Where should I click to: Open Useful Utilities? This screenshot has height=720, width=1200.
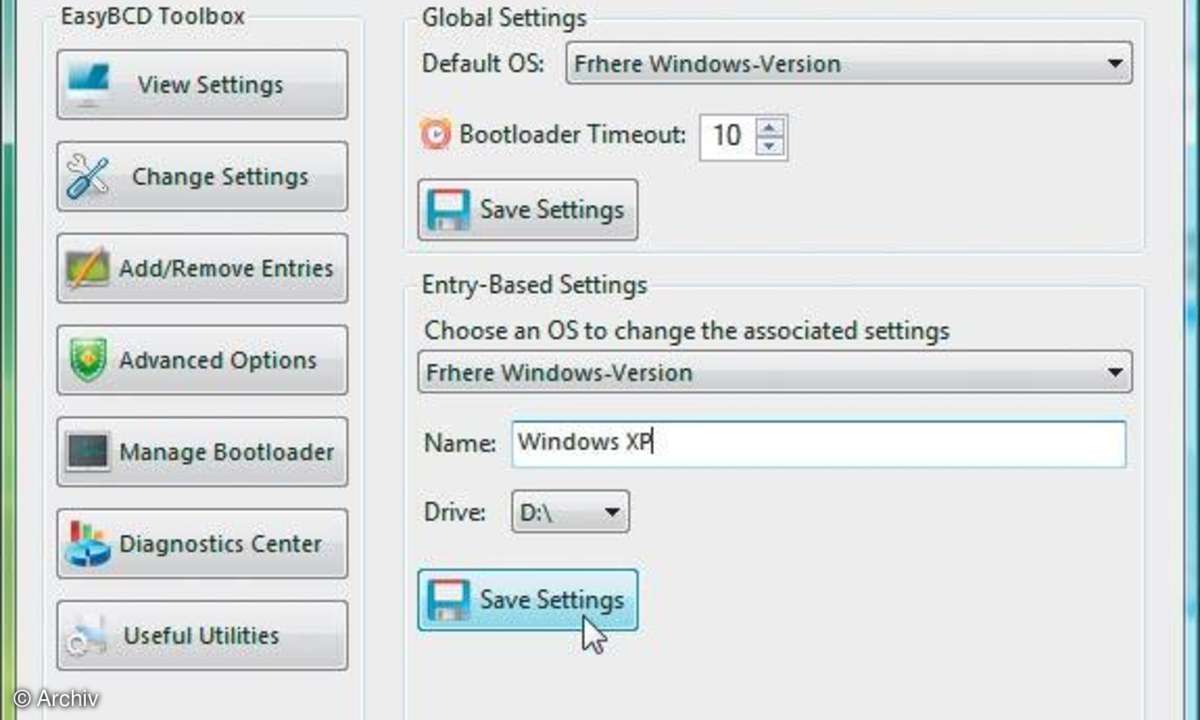tap(202, 636)
